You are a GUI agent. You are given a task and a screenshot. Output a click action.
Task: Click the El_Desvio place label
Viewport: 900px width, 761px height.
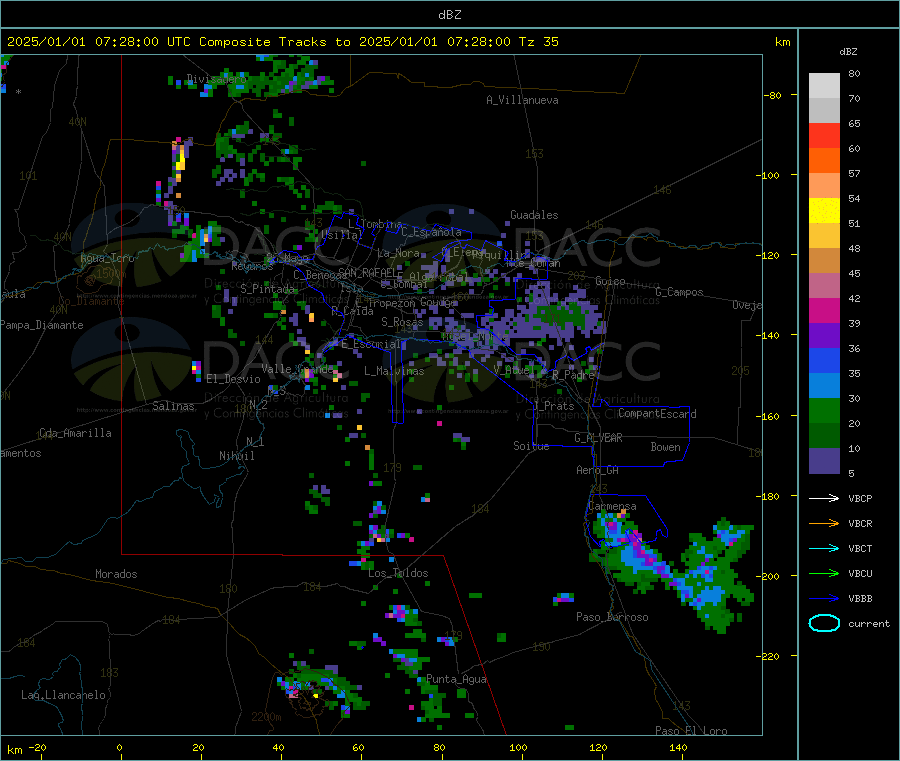point(233,379)
